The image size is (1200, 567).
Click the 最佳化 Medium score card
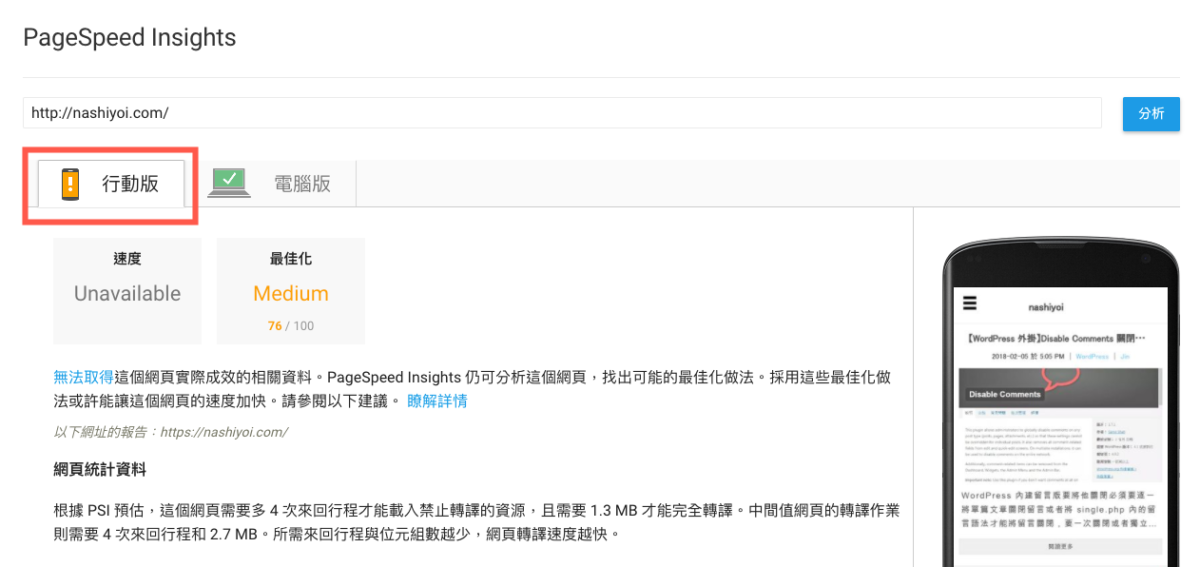291,291
